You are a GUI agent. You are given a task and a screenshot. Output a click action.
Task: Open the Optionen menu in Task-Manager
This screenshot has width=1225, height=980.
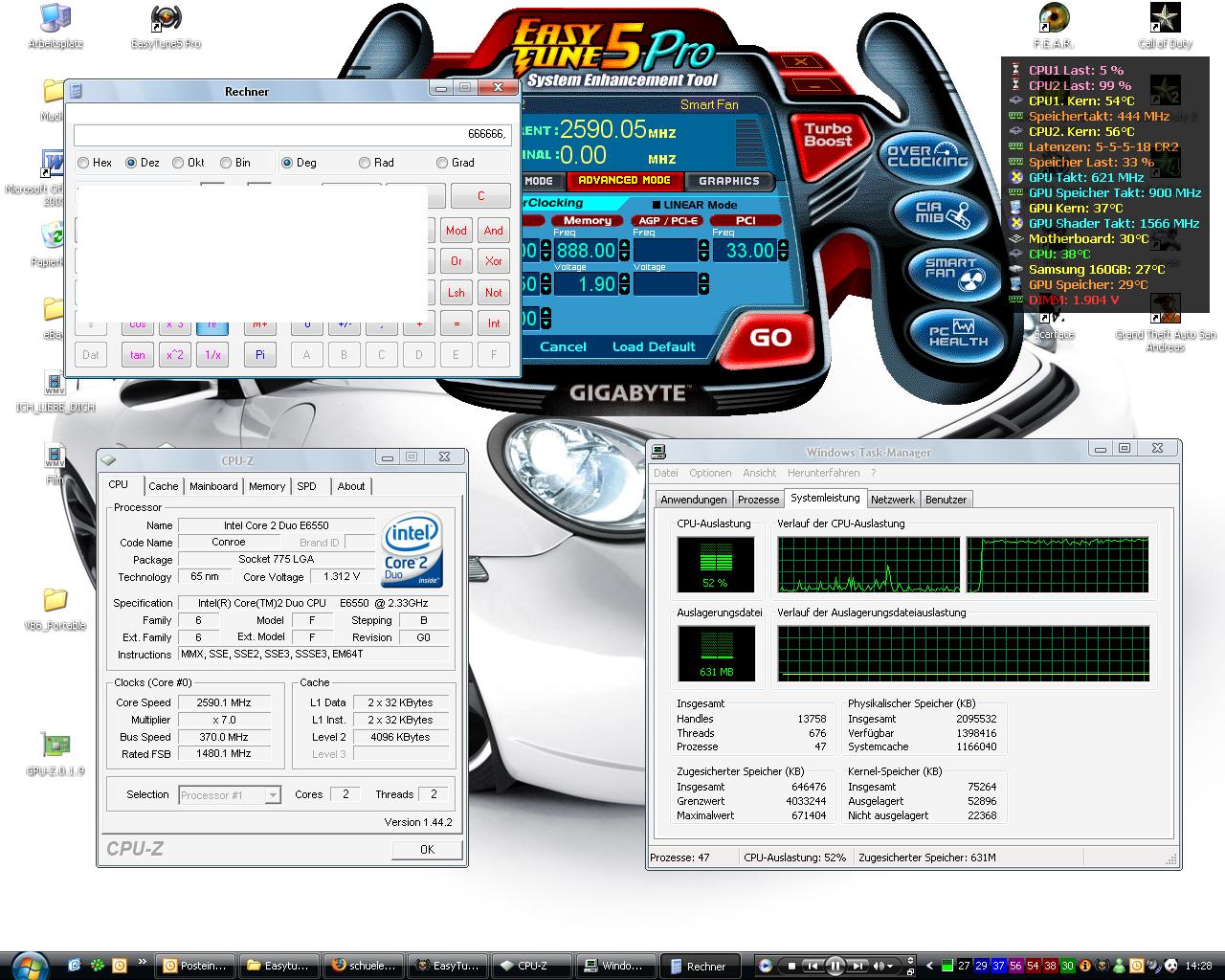click(710, 473)
